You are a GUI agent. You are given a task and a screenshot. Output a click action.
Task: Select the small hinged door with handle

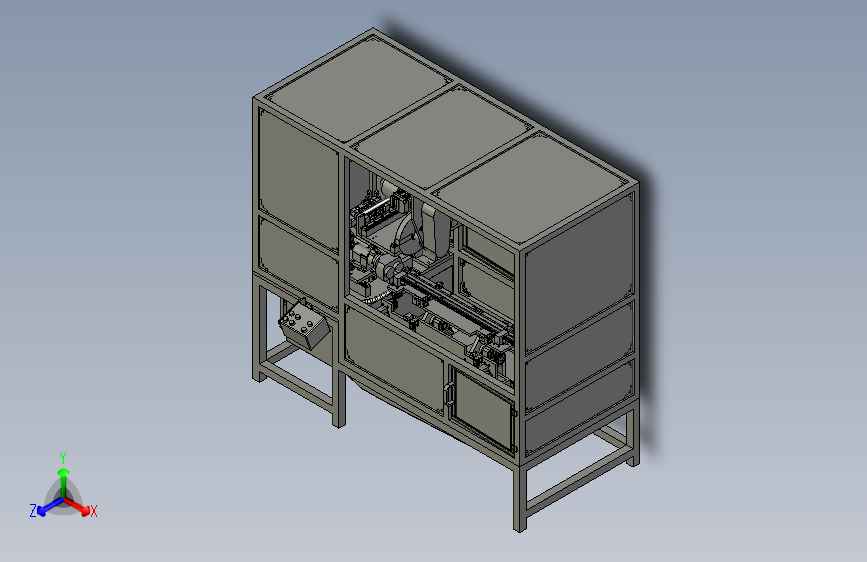pos(482,408)
